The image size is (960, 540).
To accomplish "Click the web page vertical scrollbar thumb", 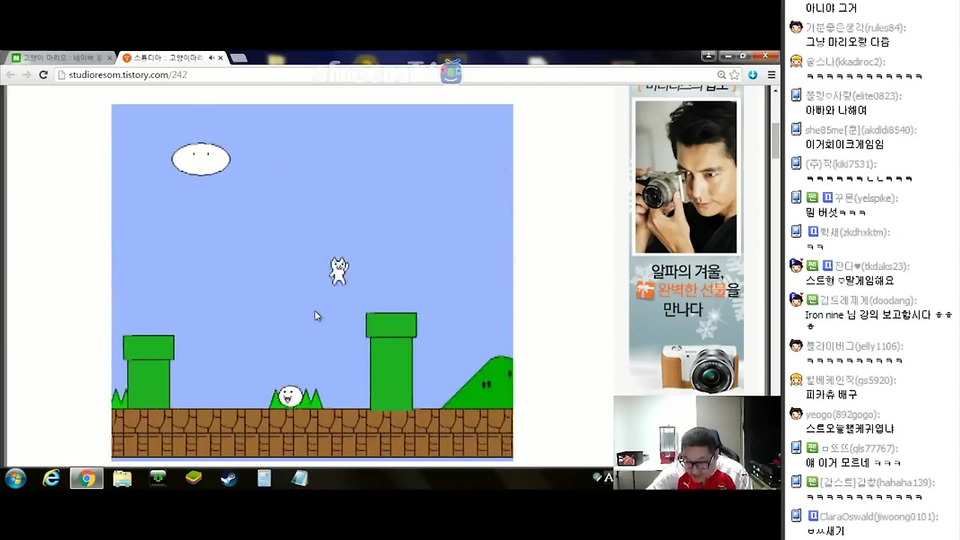I will (775, 141).
